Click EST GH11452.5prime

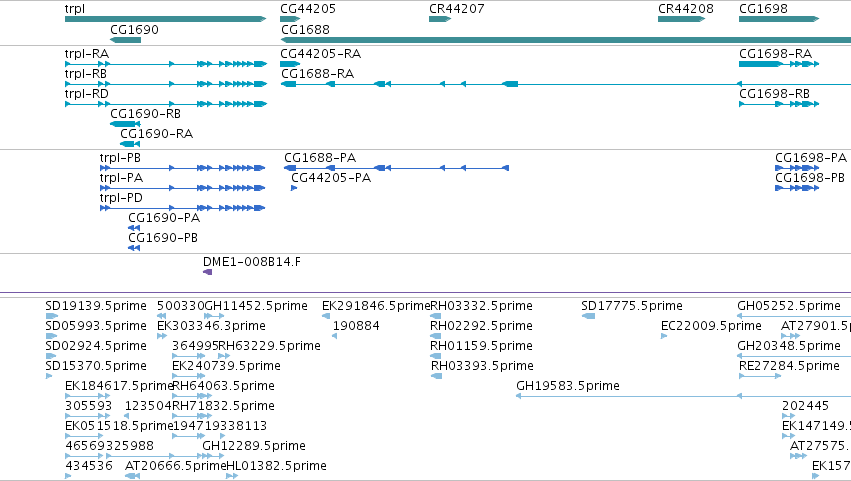point(214,316)
